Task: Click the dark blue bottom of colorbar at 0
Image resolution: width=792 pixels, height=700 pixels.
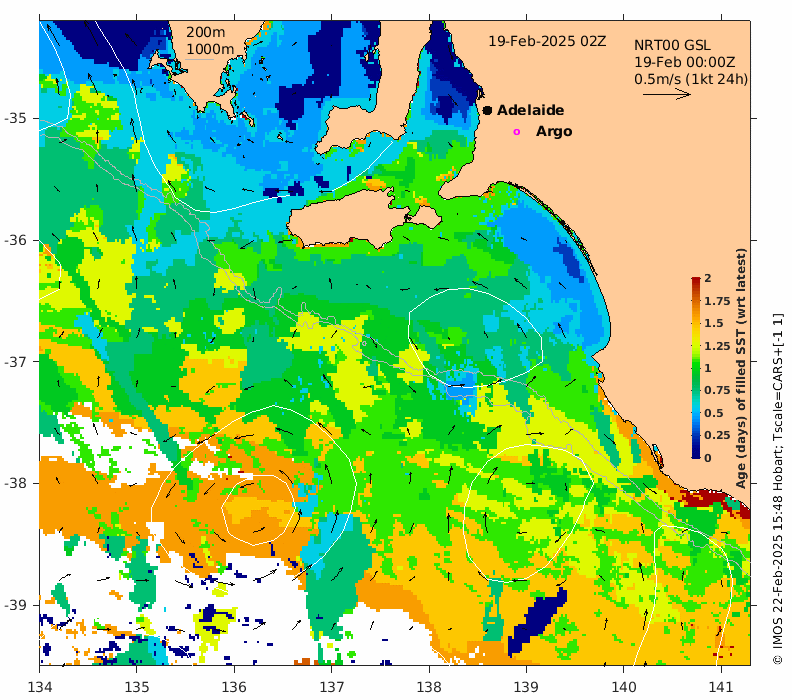Action: [696, 456]
